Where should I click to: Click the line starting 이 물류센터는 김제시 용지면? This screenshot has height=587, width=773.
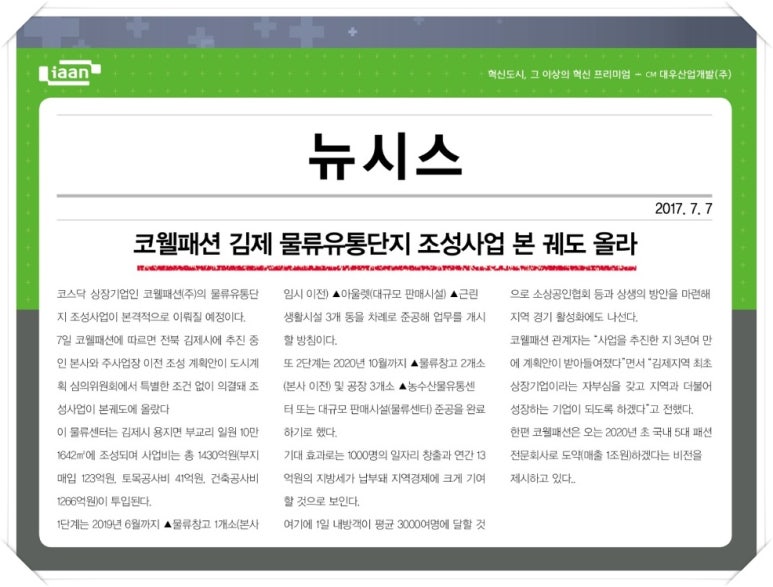coord(158,432)
